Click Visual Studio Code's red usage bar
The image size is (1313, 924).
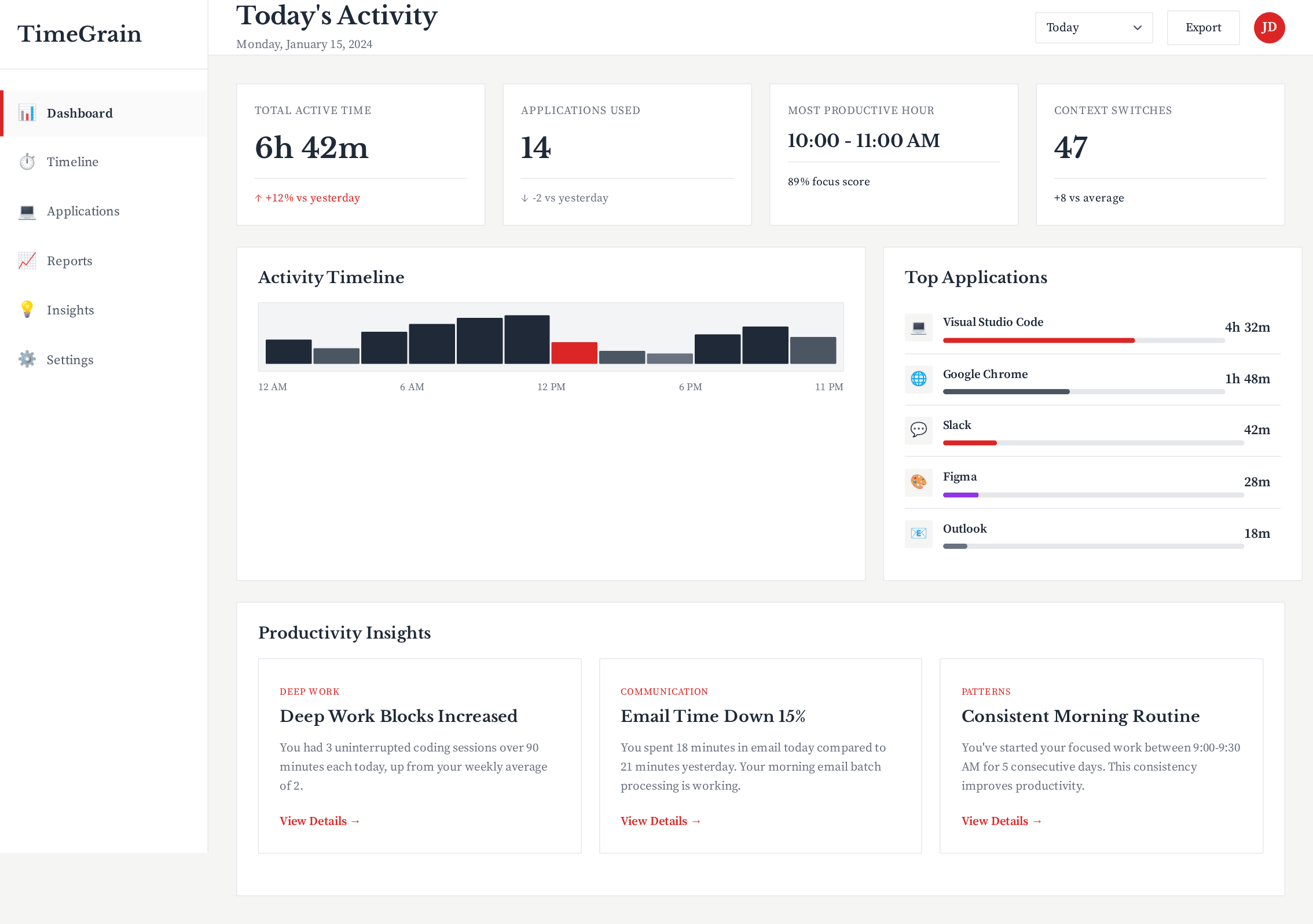coord(1038,340)
